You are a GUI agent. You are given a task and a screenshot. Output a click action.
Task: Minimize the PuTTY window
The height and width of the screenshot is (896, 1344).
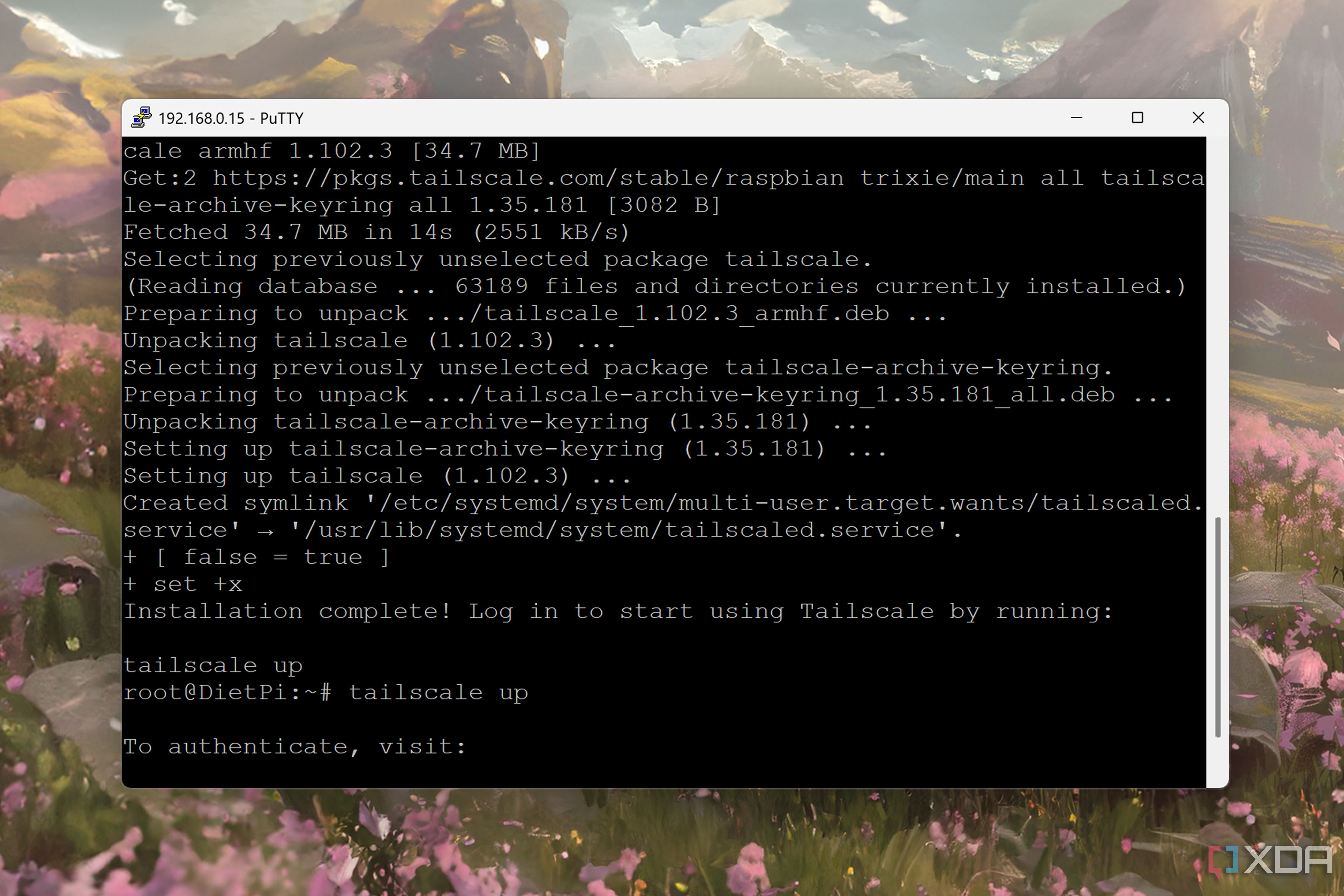(x=1076, y=118)
